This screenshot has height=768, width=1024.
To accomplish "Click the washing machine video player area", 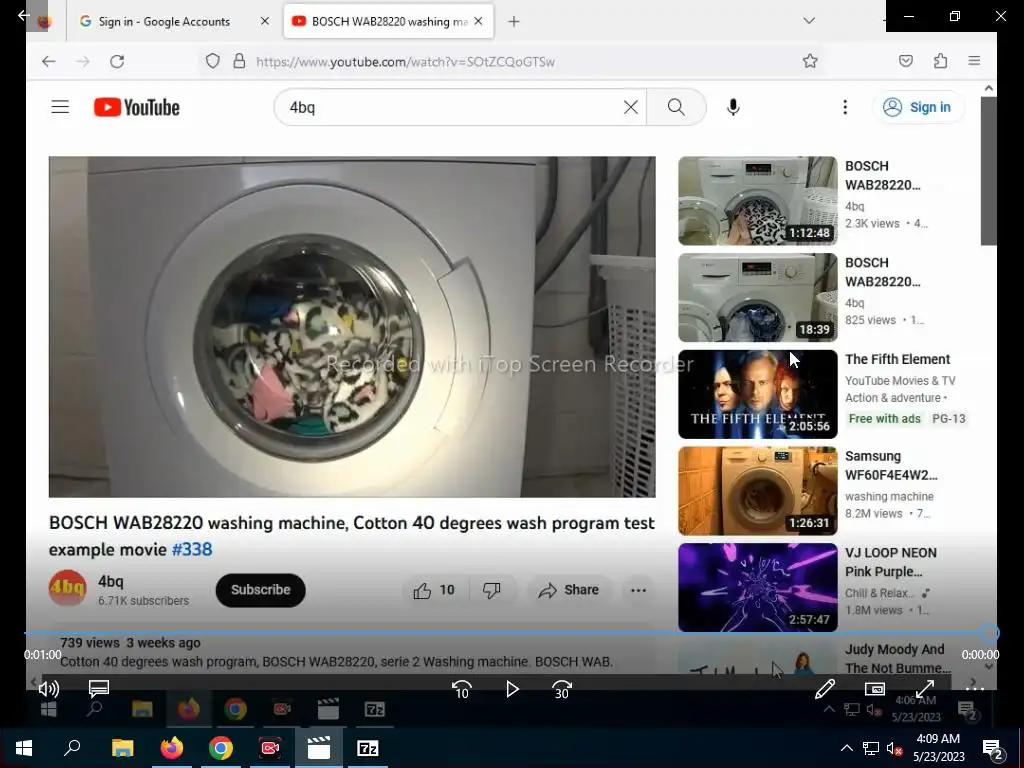I will point(352,327).
